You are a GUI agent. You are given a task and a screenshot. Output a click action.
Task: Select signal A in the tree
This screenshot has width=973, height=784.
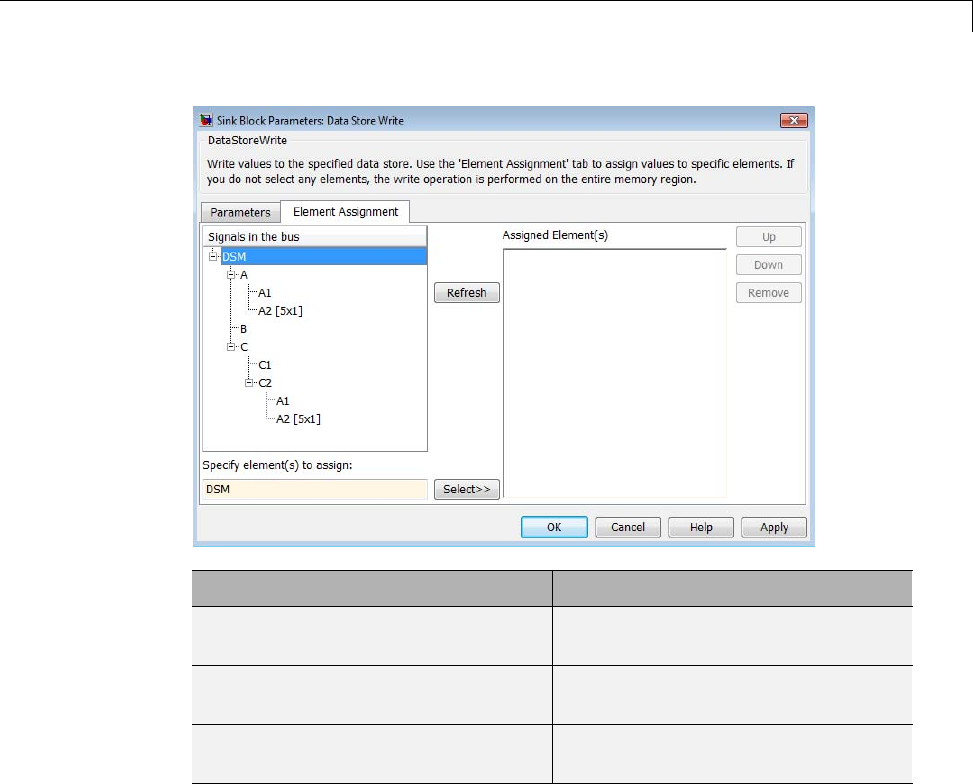[244, 275]
